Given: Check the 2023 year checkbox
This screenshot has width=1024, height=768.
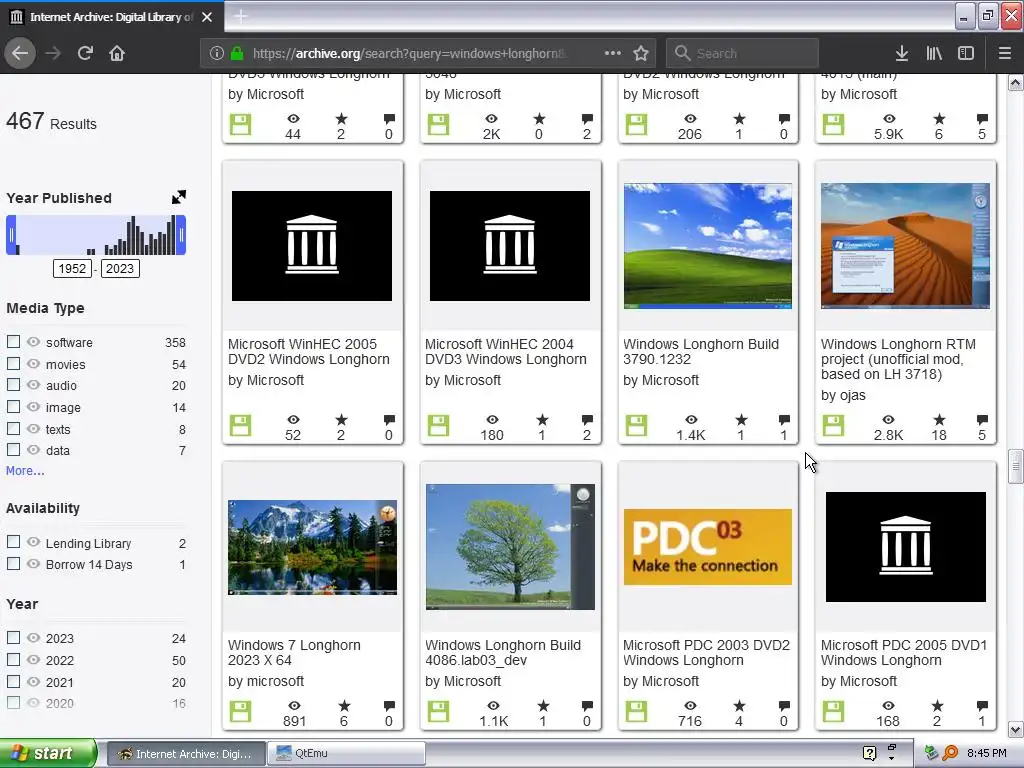Looking at the screenshot, I should click(x=13, y=637).
